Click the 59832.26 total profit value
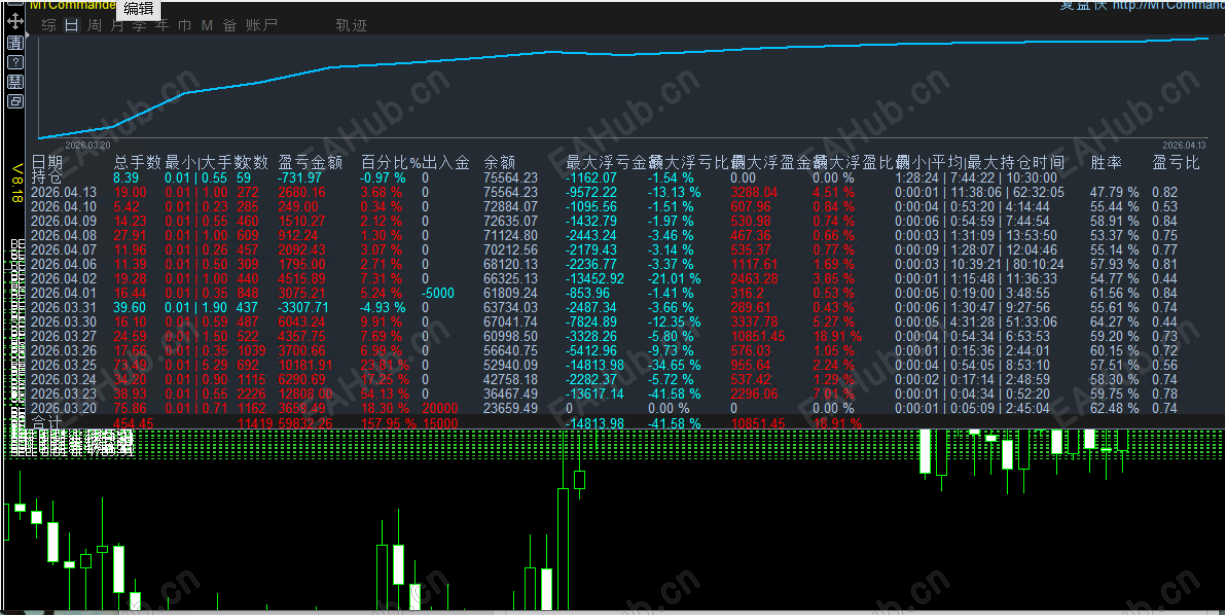This screenshot has height=615, width=1225. tap(307, 424)
